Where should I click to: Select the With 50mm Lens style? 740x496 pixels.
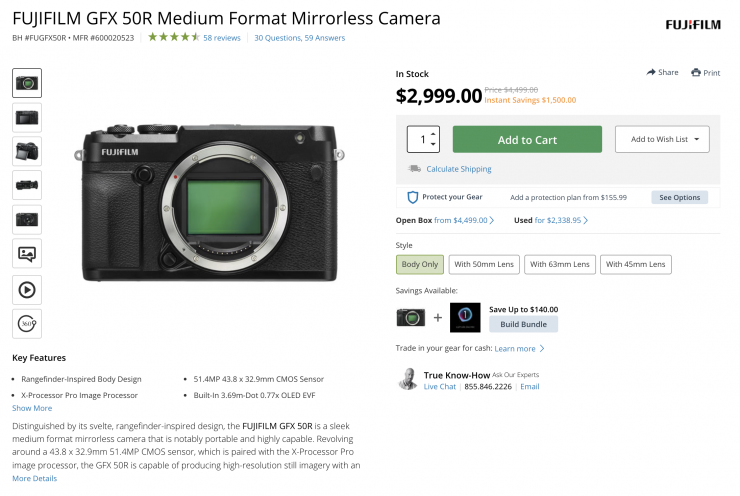[482, 264]
